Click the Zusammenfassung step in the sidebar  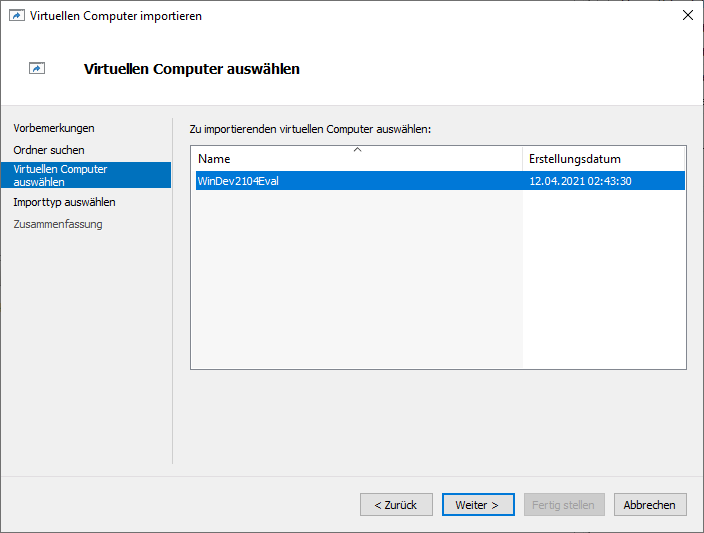[58, 224]
